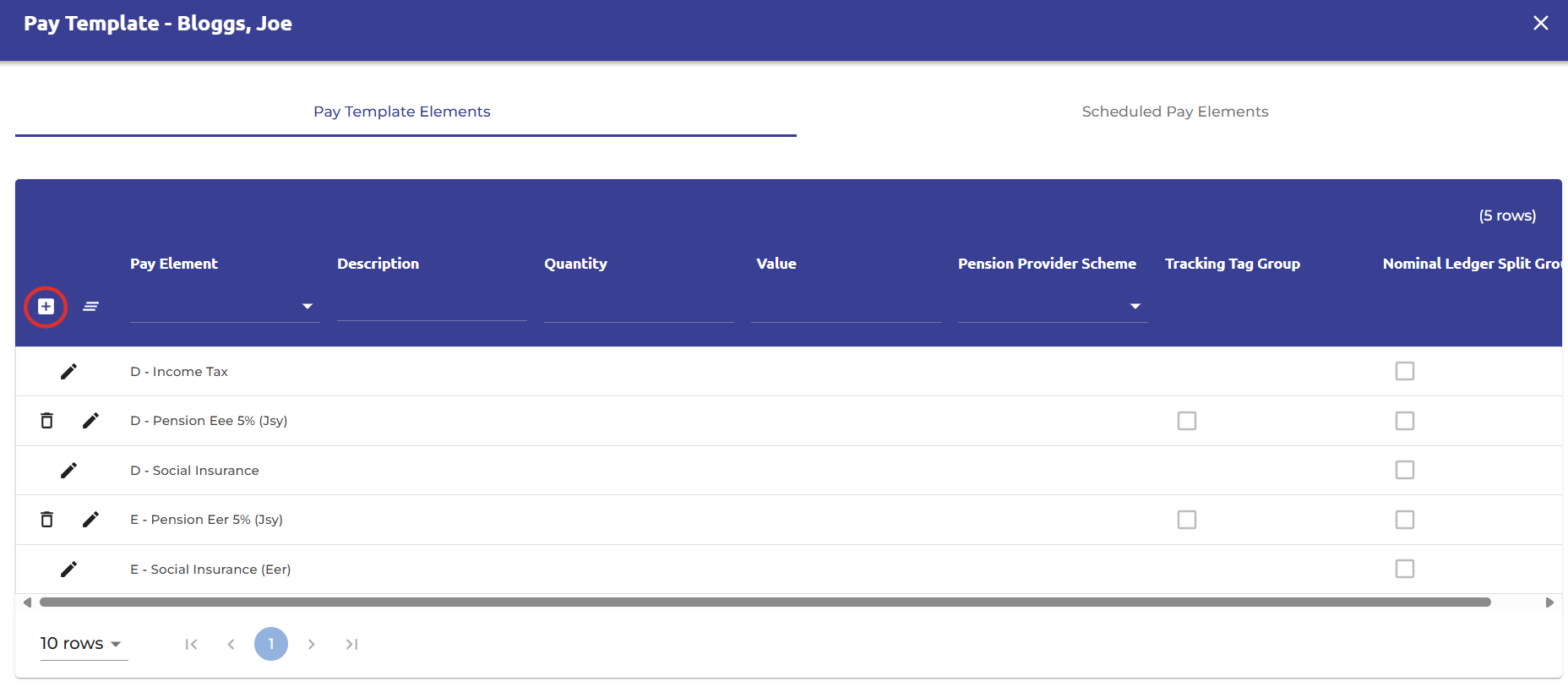Image resolution: width=1568 pixels, height=687 pixels.
Task: Go to next page of table
Action: [311, 644]
